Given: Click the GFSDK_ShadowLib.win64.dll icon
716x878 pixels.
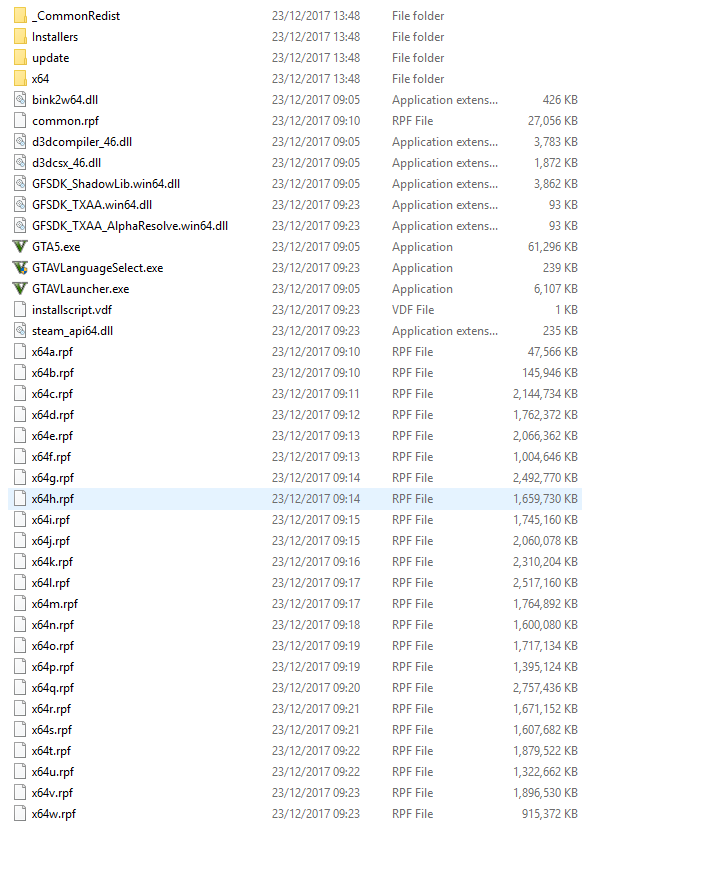Looking at the screenshot, I should (x=20, y=184).
